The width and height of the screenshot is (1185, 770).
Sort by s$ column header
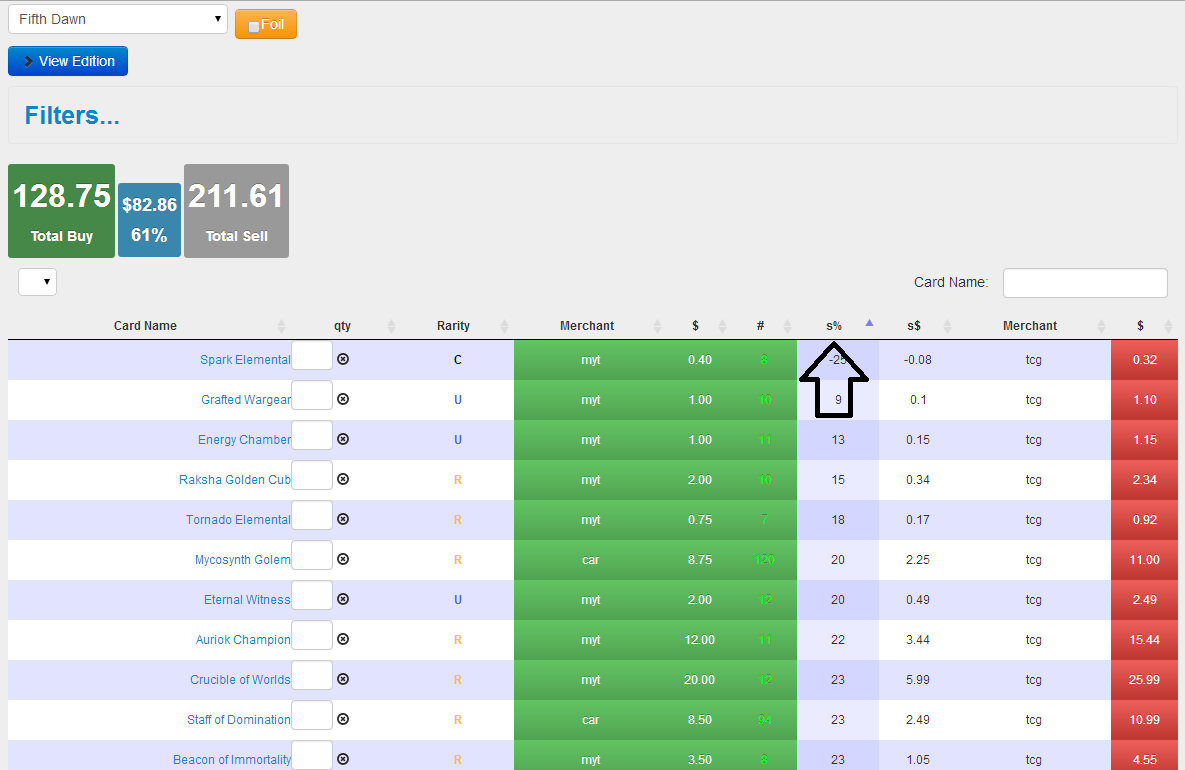click(913, 326)
